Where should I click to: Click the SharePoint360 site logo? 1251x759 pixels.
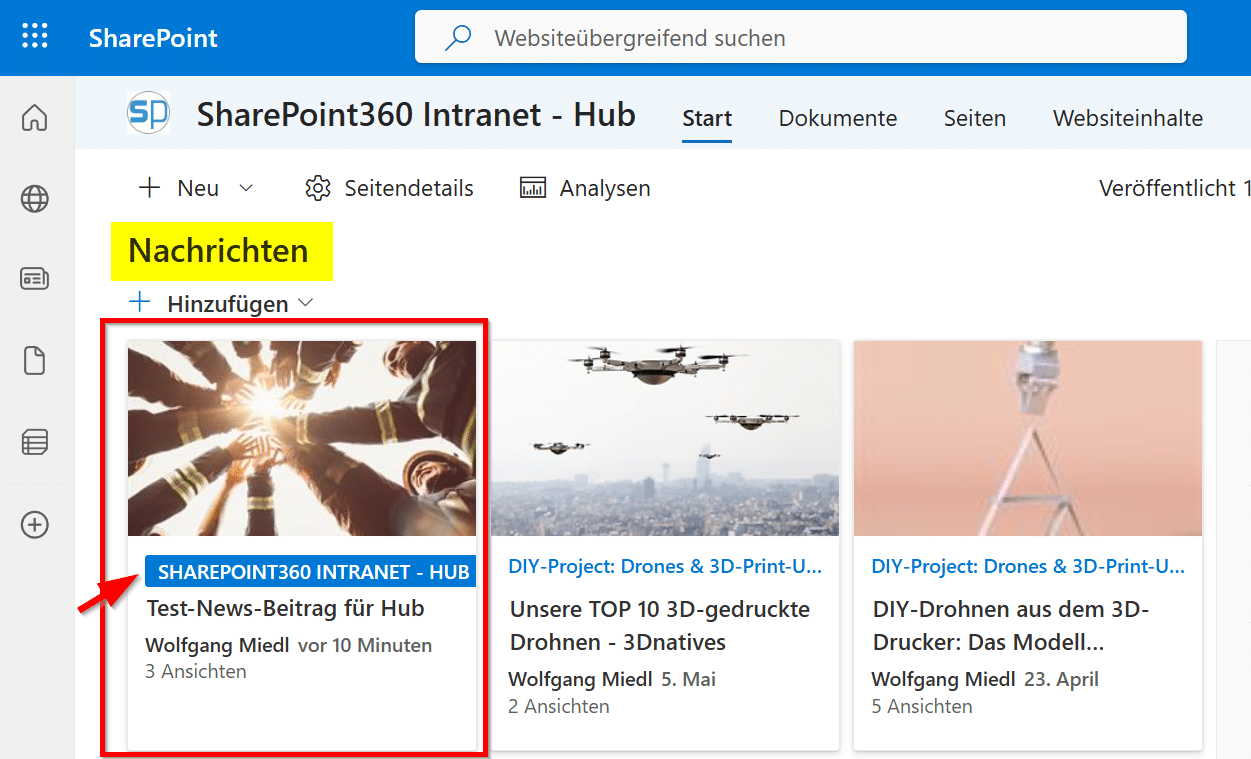pyautogui.click(x=148, y=114)
